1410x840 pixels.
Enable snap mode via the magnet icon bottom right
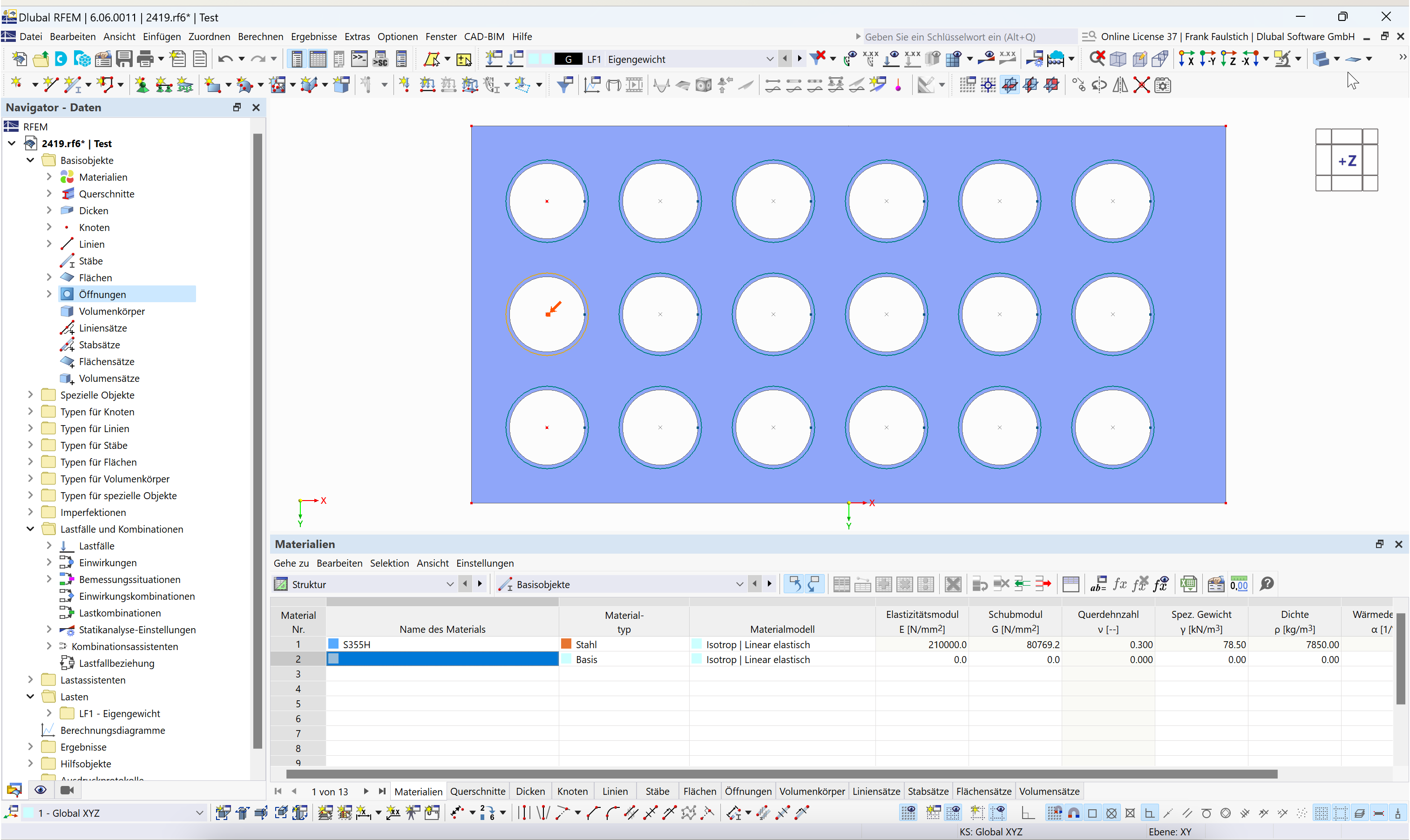pyautogui.click(x=1074, y=813)
